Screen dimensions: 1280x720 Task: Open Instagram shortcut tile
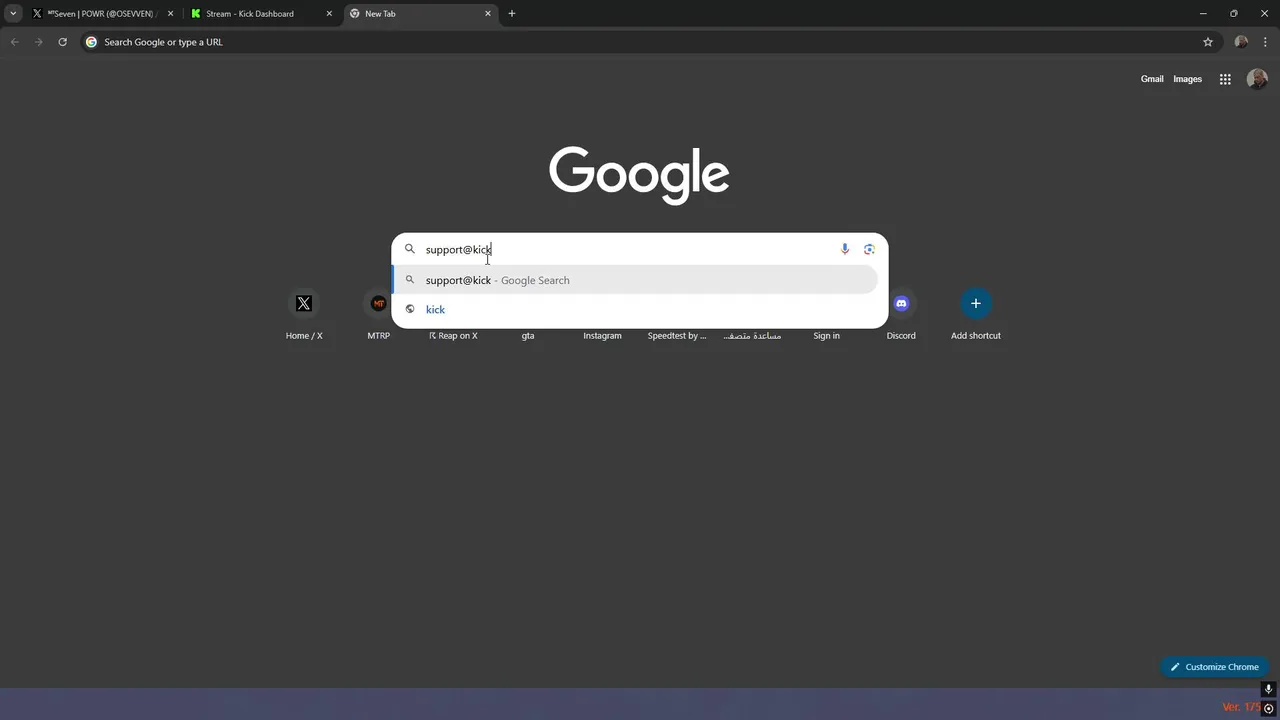tap(602, 335)
